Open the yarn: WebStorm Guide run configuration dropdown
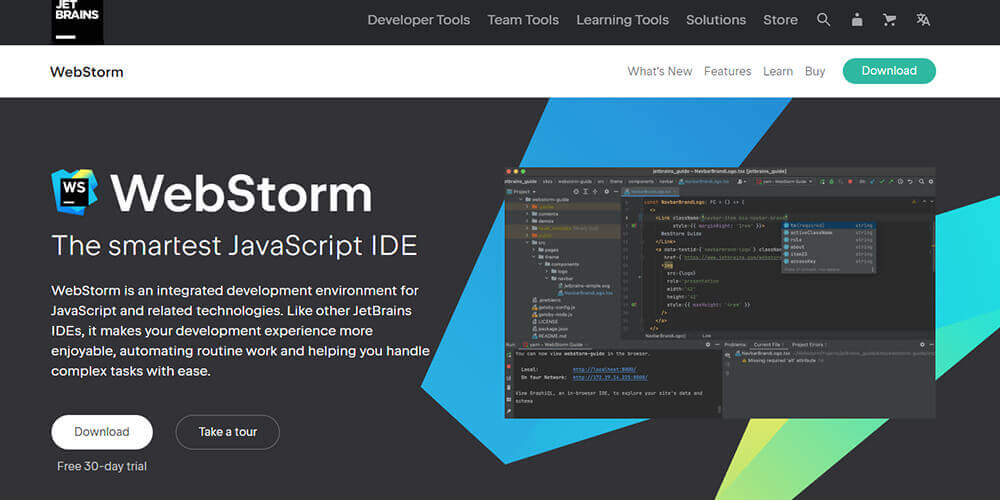 pyautogui.click(x=784, y=182)
